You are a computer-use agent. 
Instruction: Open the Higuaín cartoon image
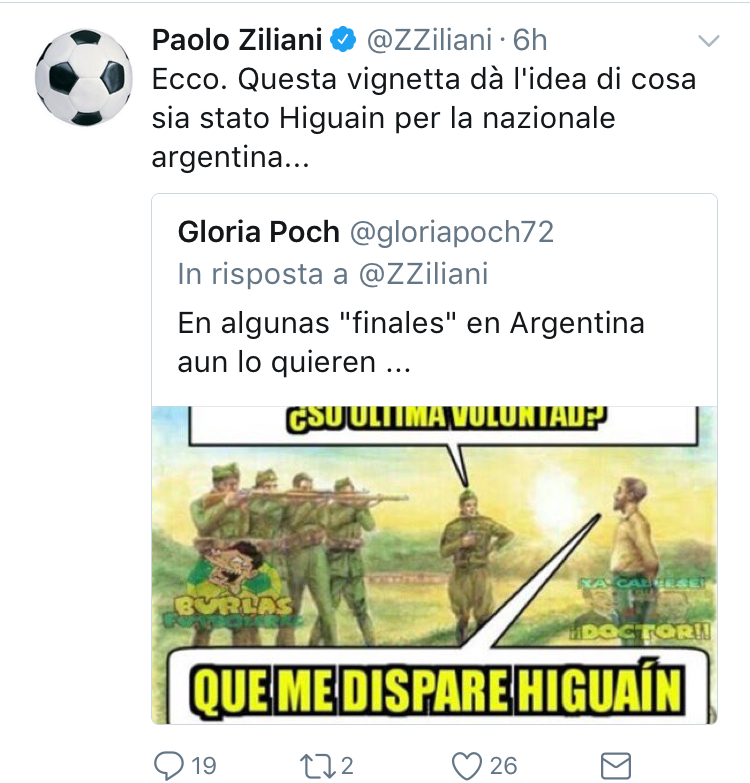(x=434, y=565)
